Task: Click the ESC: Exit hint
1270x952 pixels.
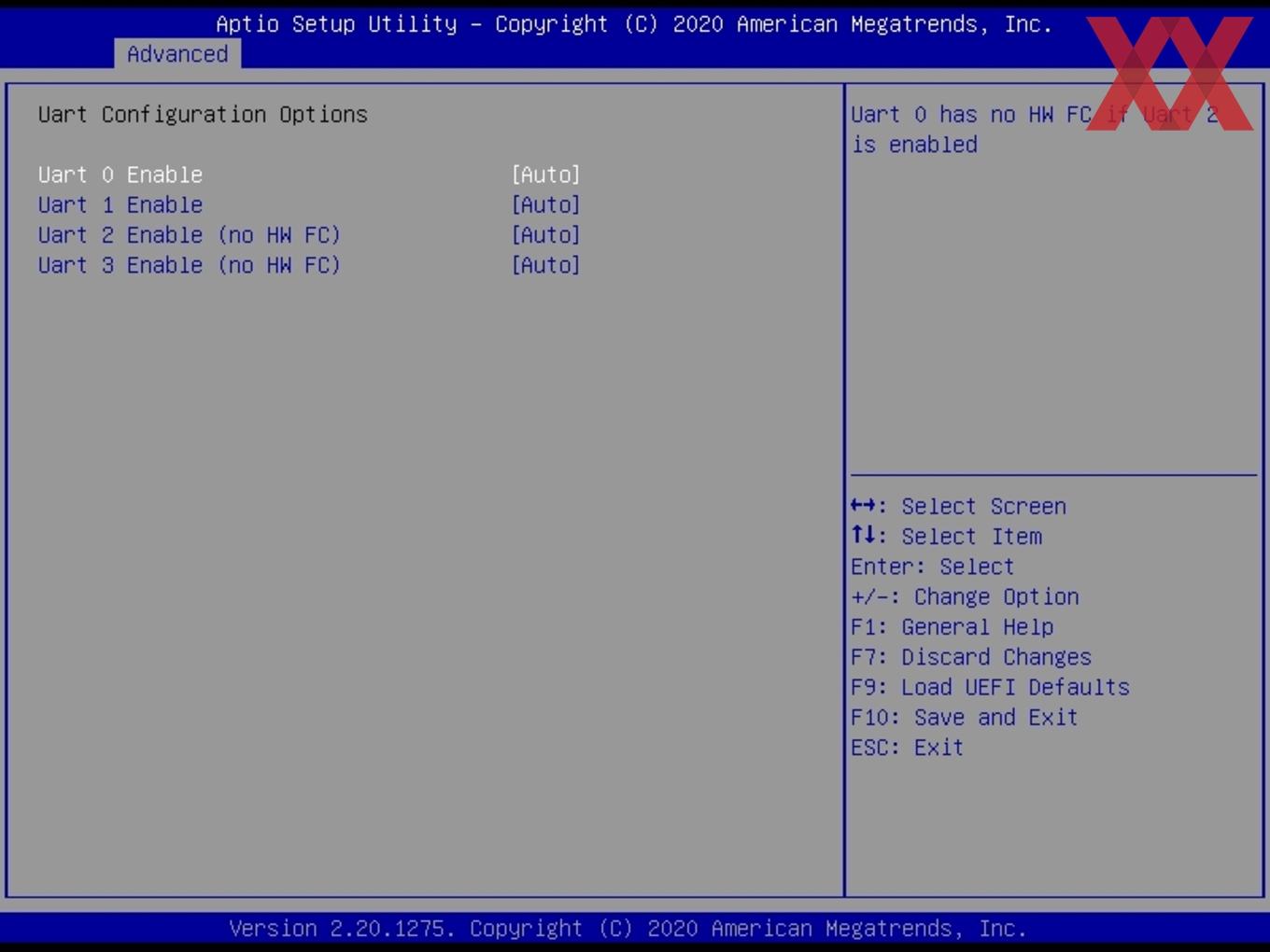Action: (907, 748)
